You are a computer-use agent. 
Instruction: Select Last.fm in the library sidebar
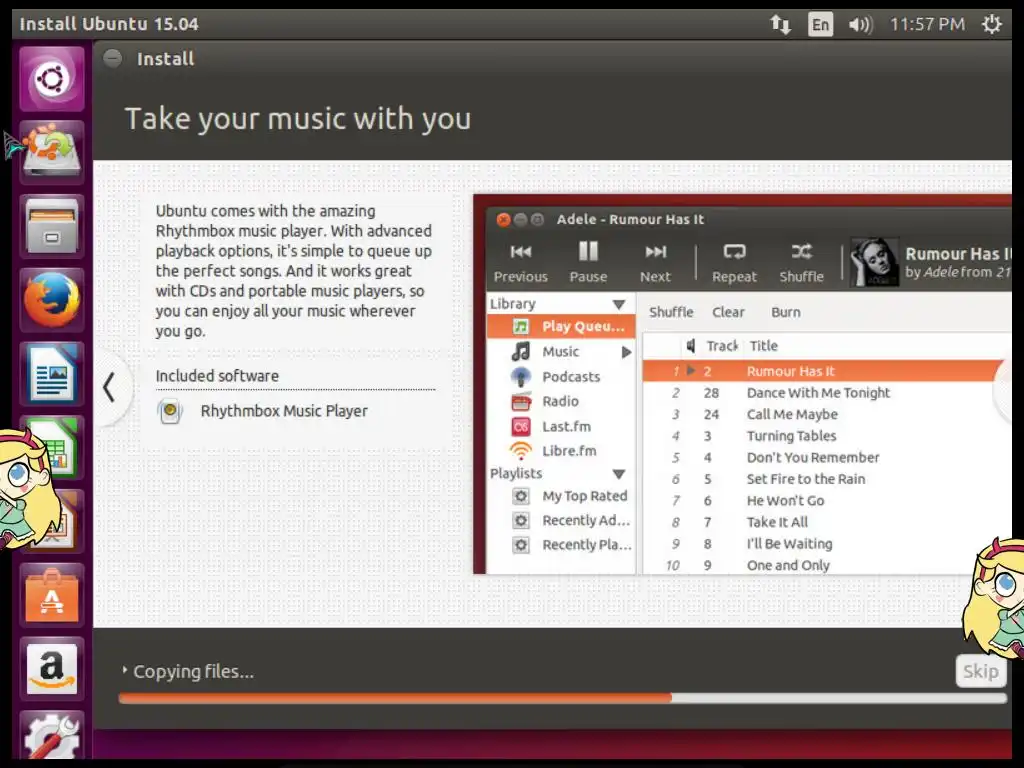[561, 426]
